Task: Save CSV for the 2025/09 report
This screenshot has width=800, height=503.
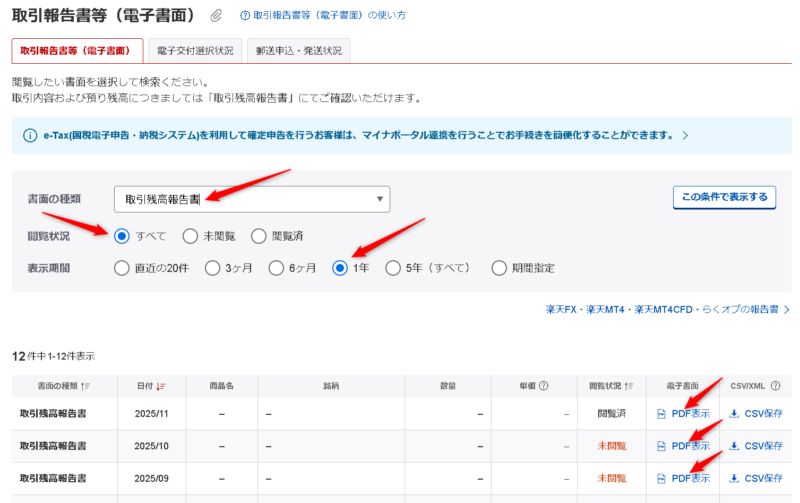Action: click(x=756, y=478)
